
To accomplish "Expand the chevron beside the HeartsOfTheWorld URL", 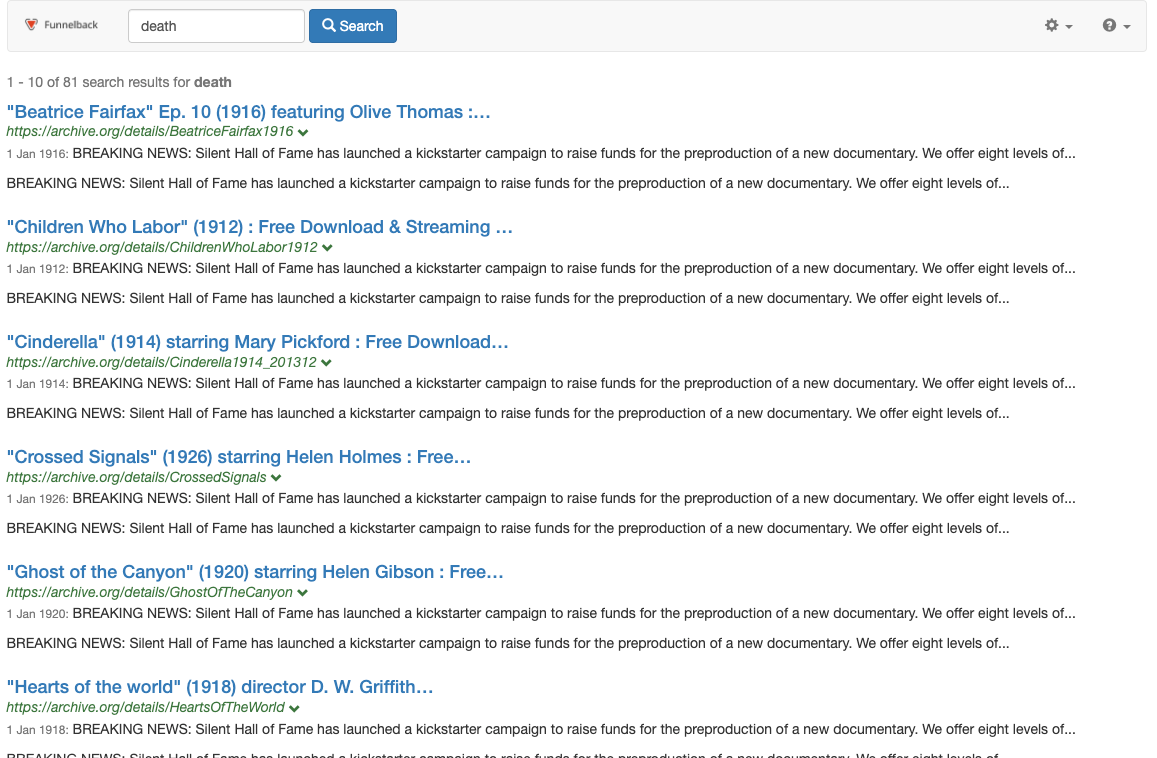I will tap(295, 708).
